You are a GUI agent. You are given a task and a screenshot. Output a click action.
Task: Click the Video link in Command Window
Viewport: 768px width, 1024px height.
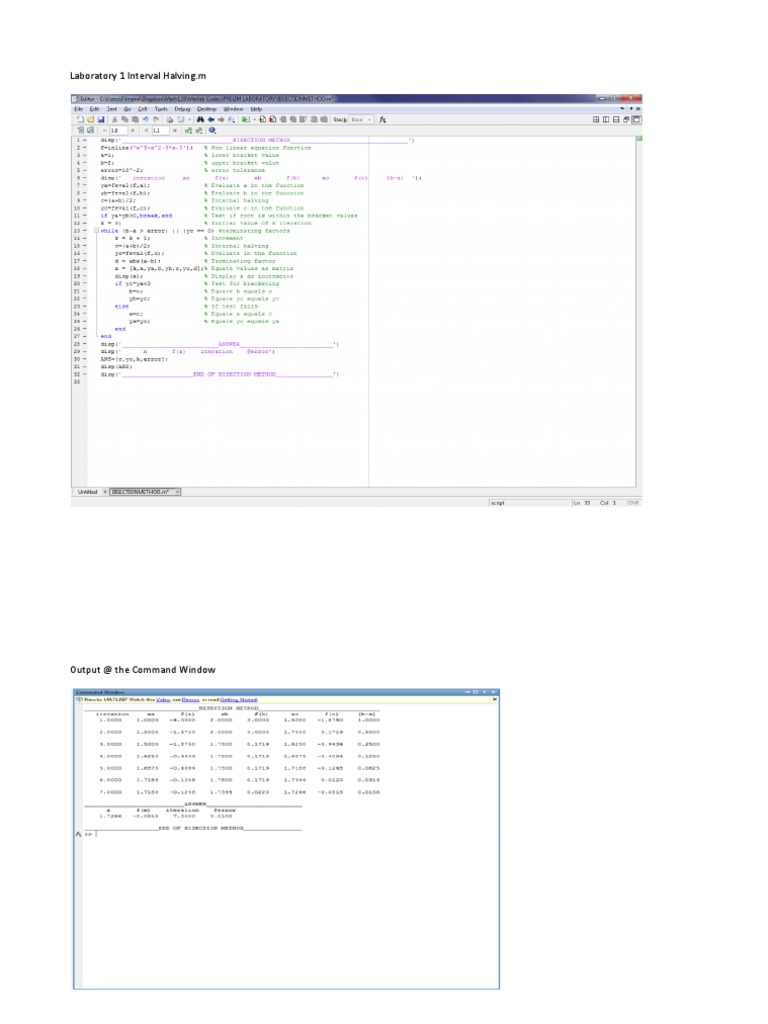tap(161, 699)
